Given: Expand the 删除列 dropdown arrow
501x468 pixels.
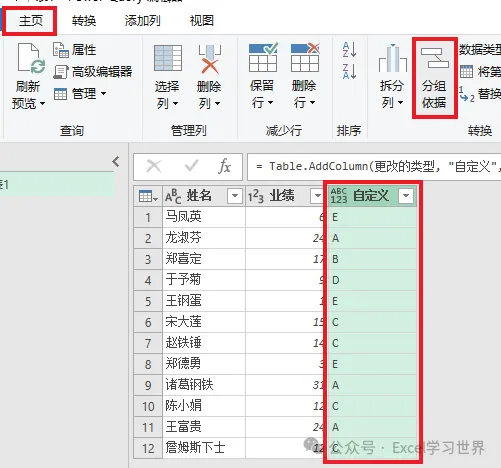Looking at the screenshot, I should (x=217, y=104).
